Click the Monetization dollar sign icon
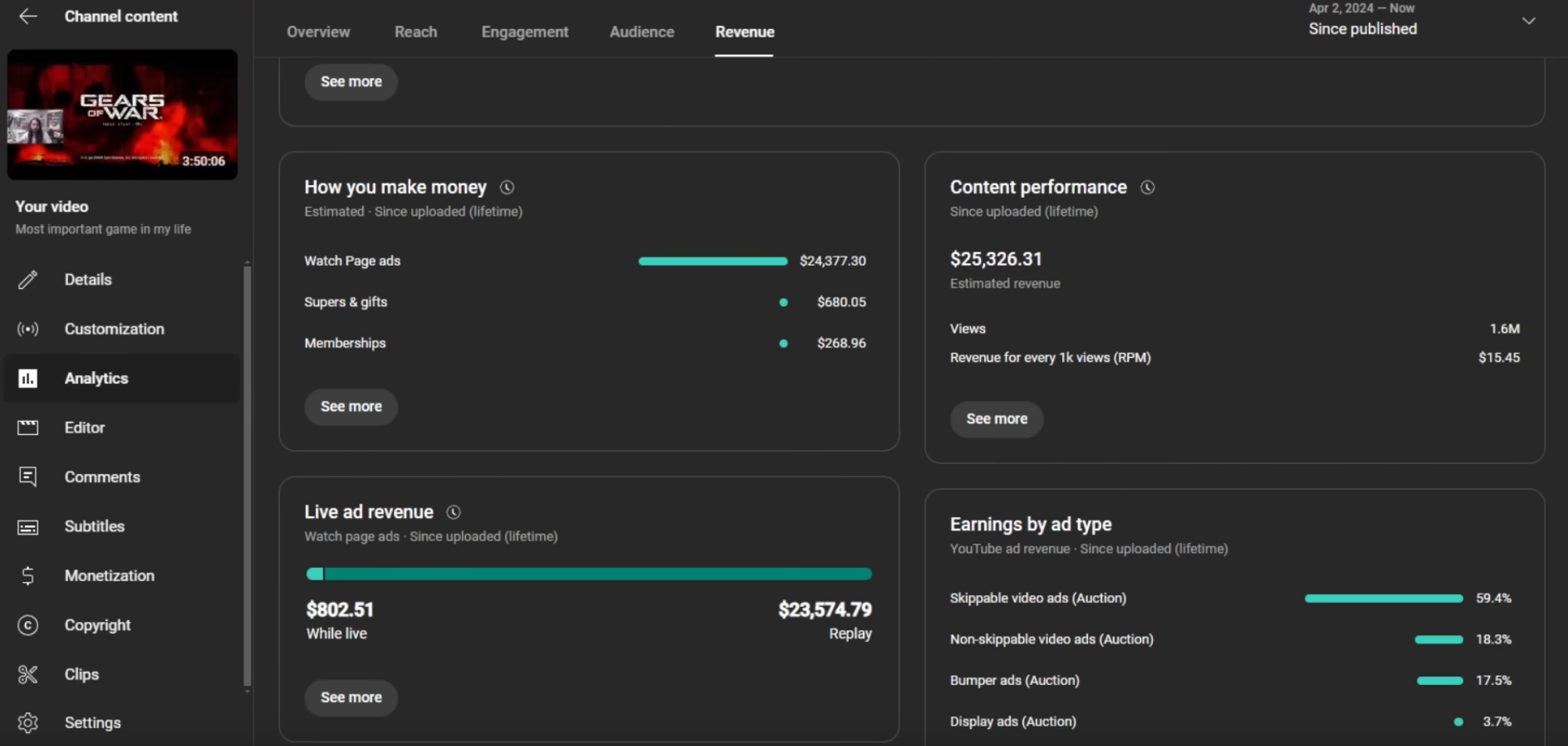Image resolution: width=1568 pixels, height=746 pixels. [x=28, y=576]
